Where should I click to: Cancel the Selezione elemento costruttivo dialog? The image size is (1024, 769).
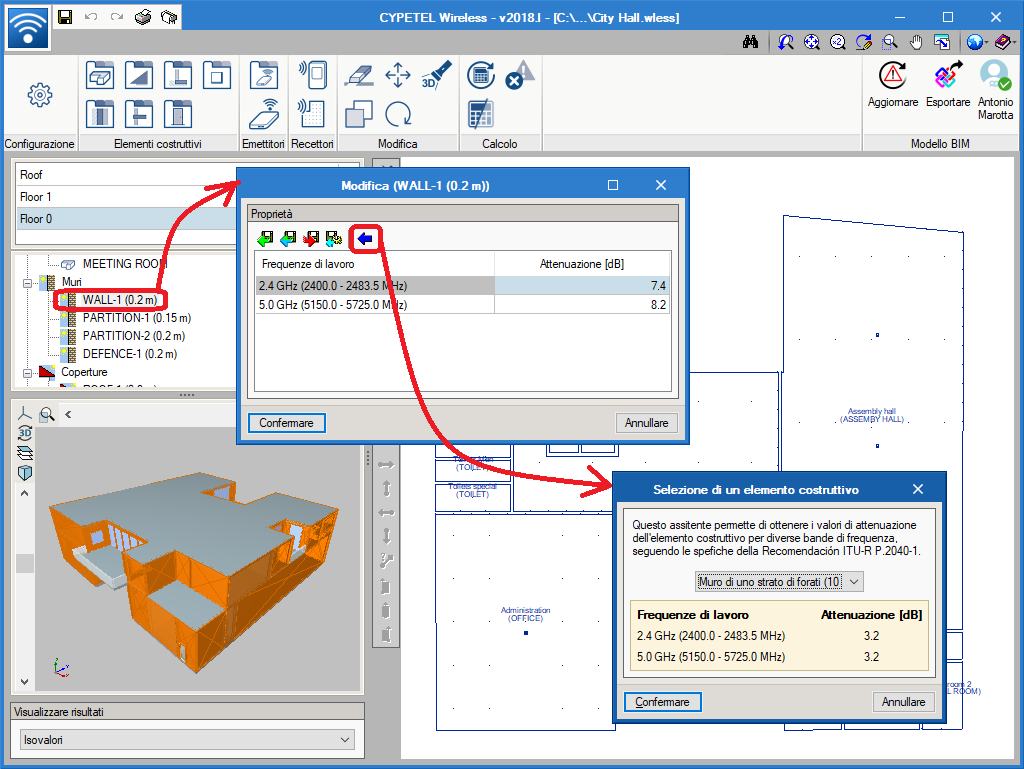[903, 702]
